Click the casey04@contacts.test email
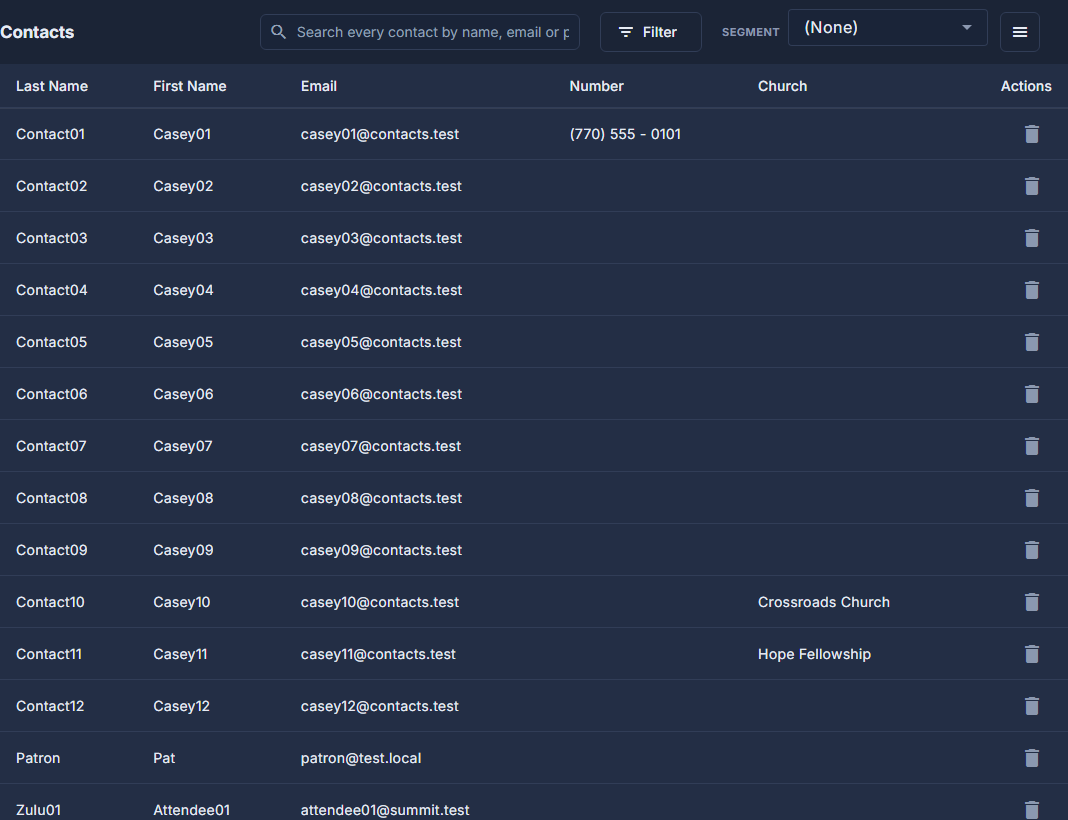The image size is (1068, 820). click(x=381, y=290)
